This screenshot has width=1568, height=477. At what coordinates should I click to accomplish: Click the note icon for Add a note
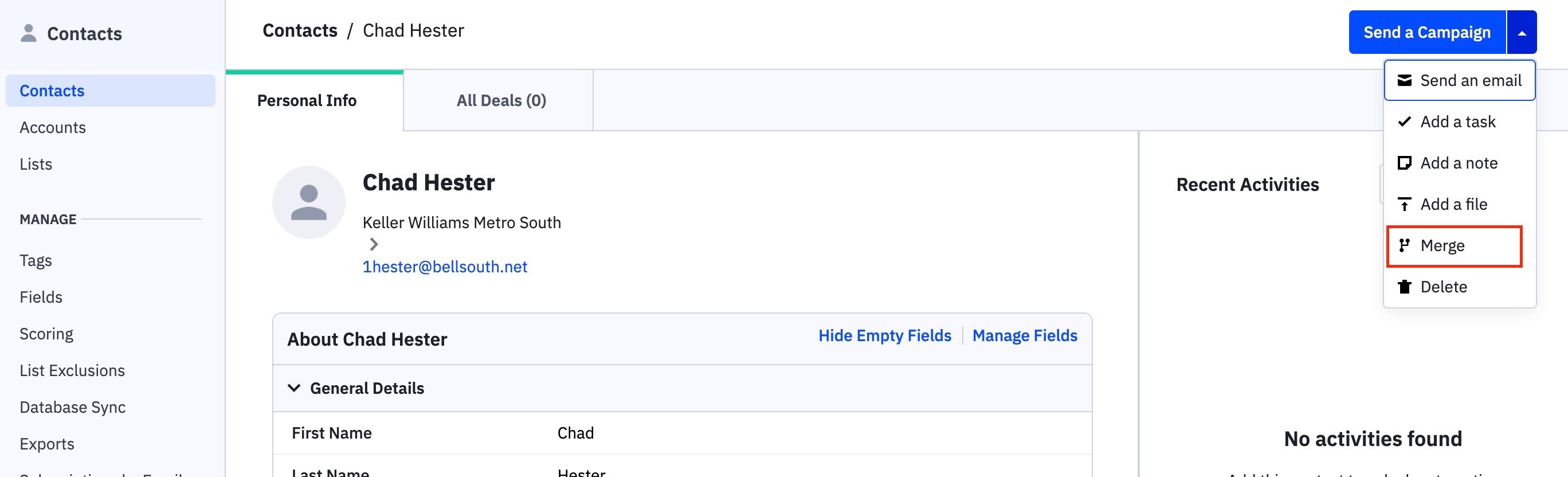click(x=1404, y=163)
